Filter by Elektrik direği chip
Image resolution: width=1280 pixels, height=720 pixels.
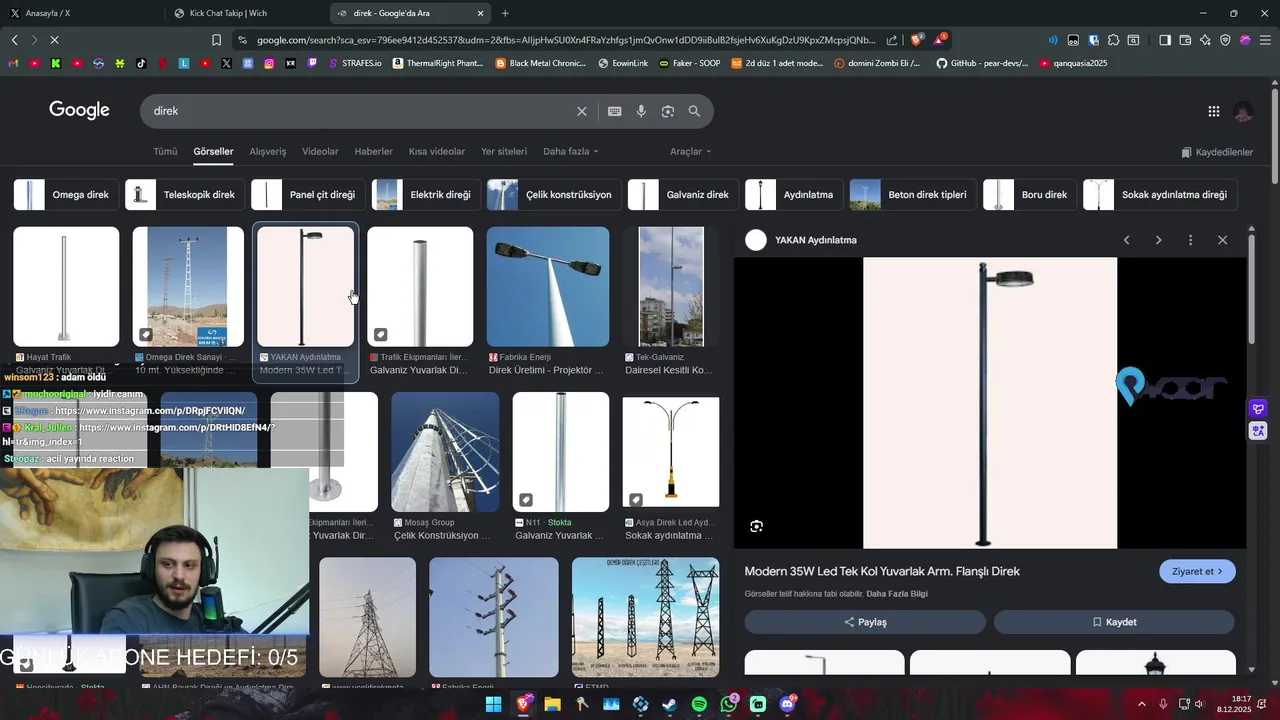[424, 195]
